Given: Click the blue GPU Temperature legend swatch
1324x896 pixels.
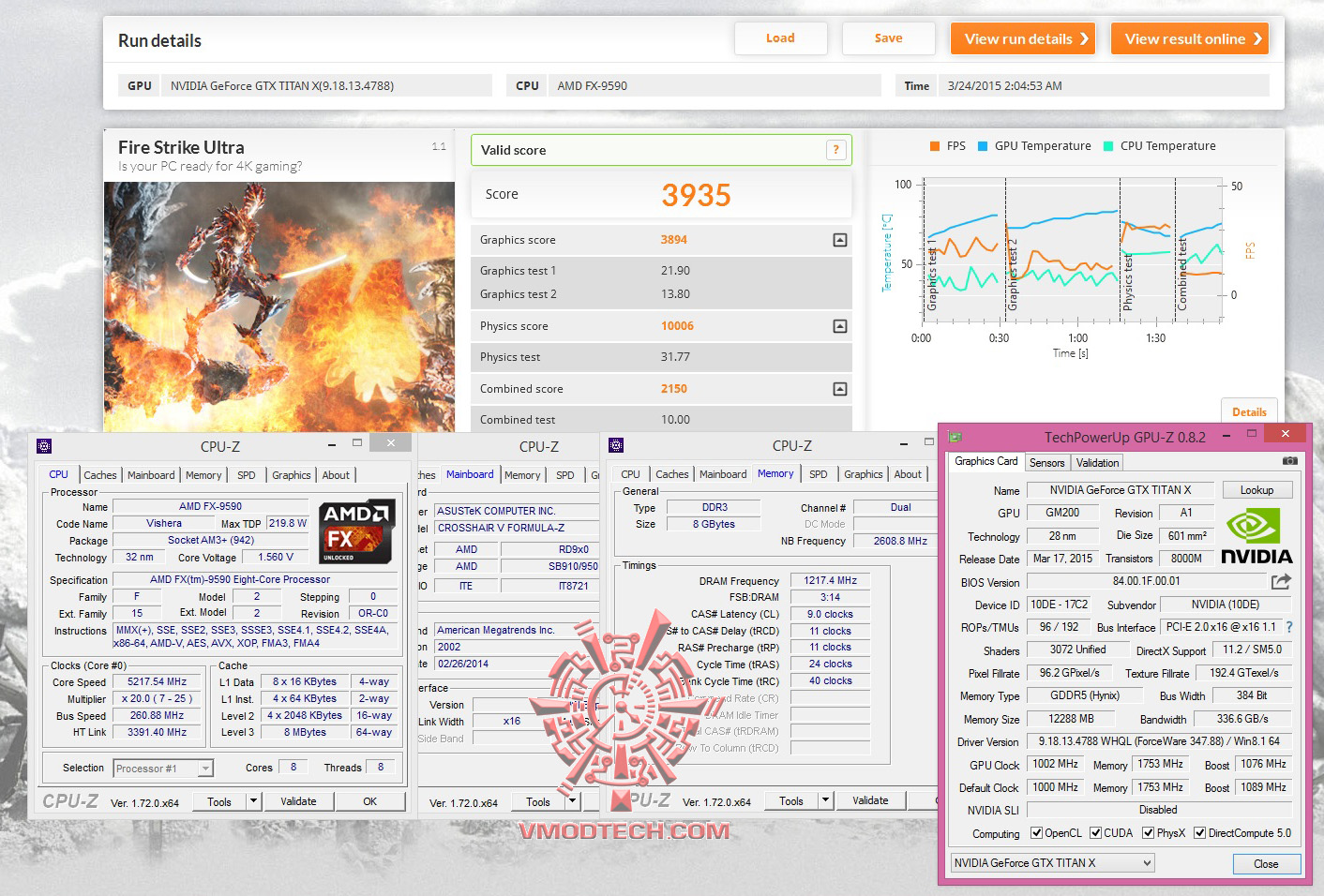Looking at the screenshot, I should (x=983, y=146).
